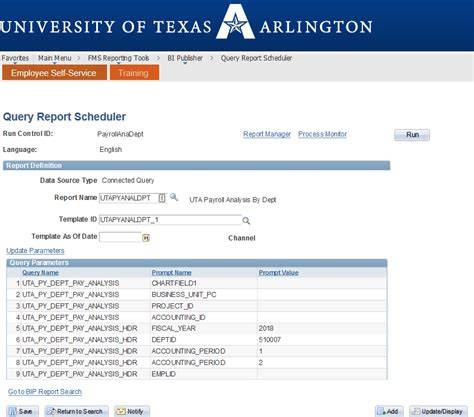Select the BUSINESS_UNIT_PC prompt name cell
Screen dimensions: 474x417
click(x=184, y=295)
